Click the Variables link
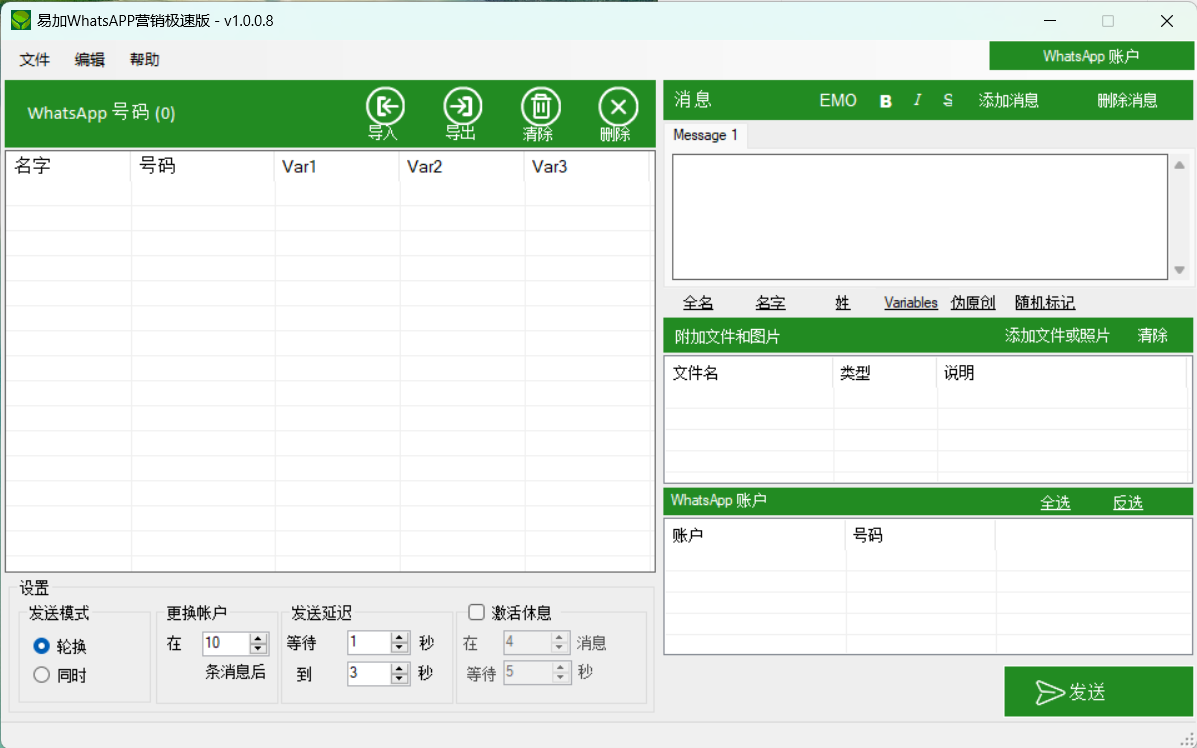This screenshot has width=1197, height=748. click(911, 303)
